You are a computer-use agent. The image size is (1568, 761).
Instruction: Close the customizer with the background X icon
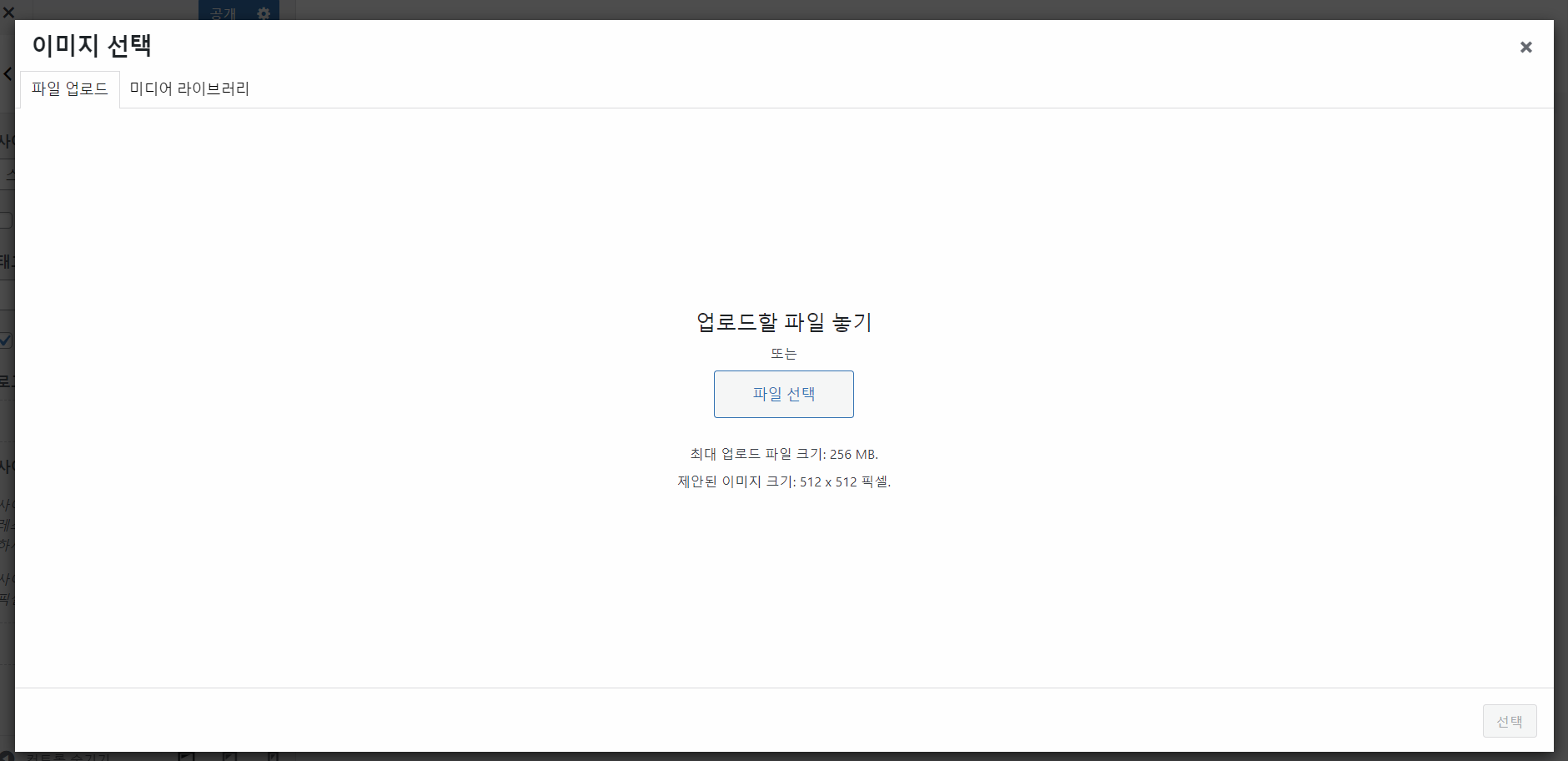tap(8, 12)
